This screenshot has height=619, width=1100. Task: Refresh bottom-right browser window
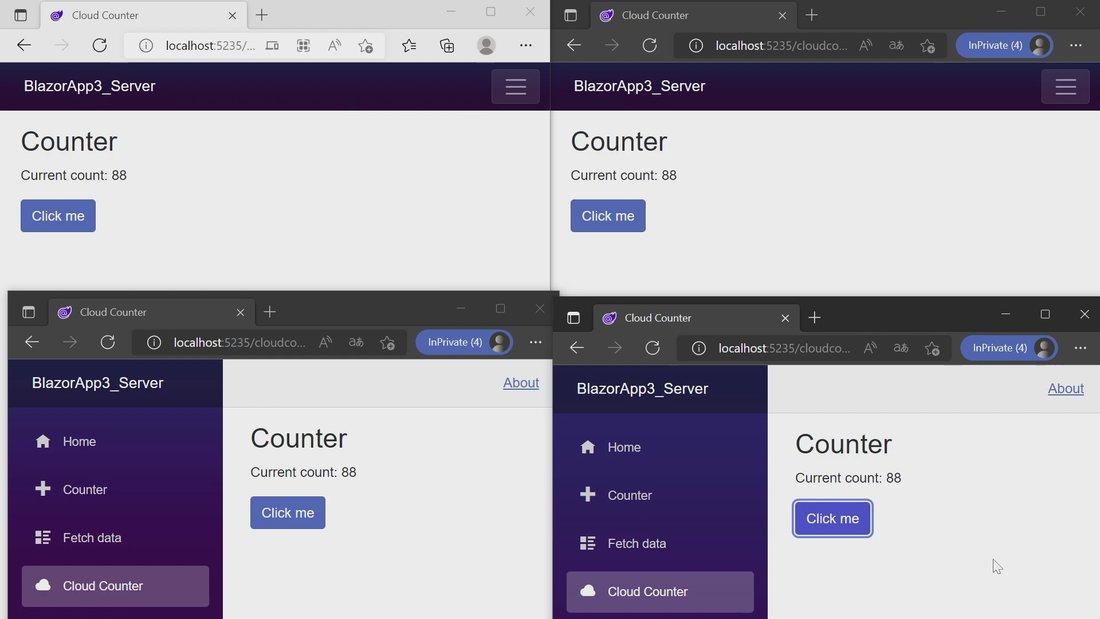coord(652,348)
